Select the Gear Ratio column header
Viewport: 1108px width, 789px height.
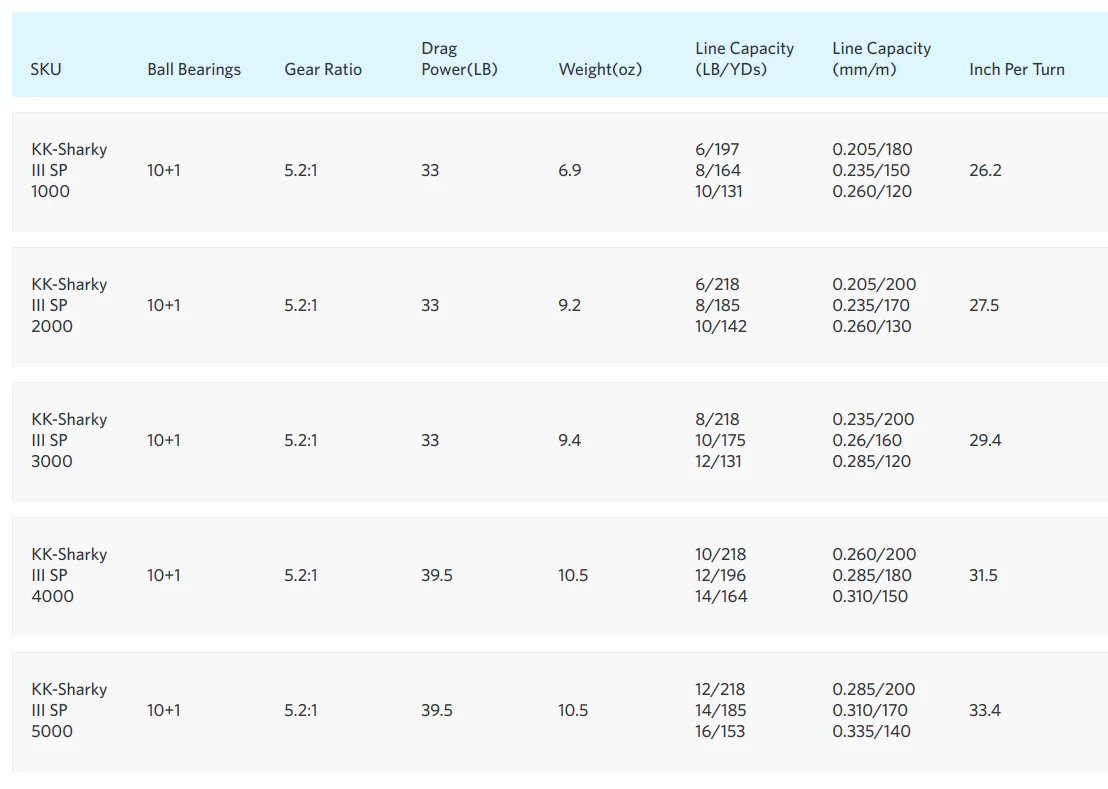(323, 69)
